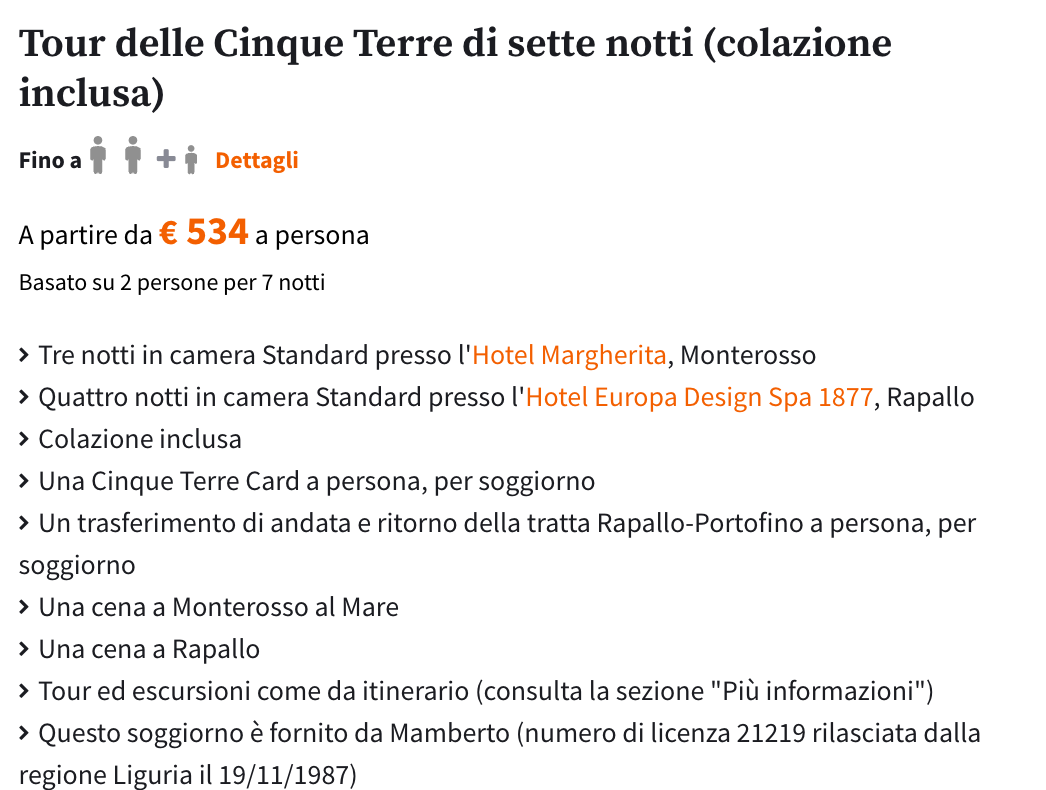
Task: Open the Hotel Margherita link
Action: point(569,355)
